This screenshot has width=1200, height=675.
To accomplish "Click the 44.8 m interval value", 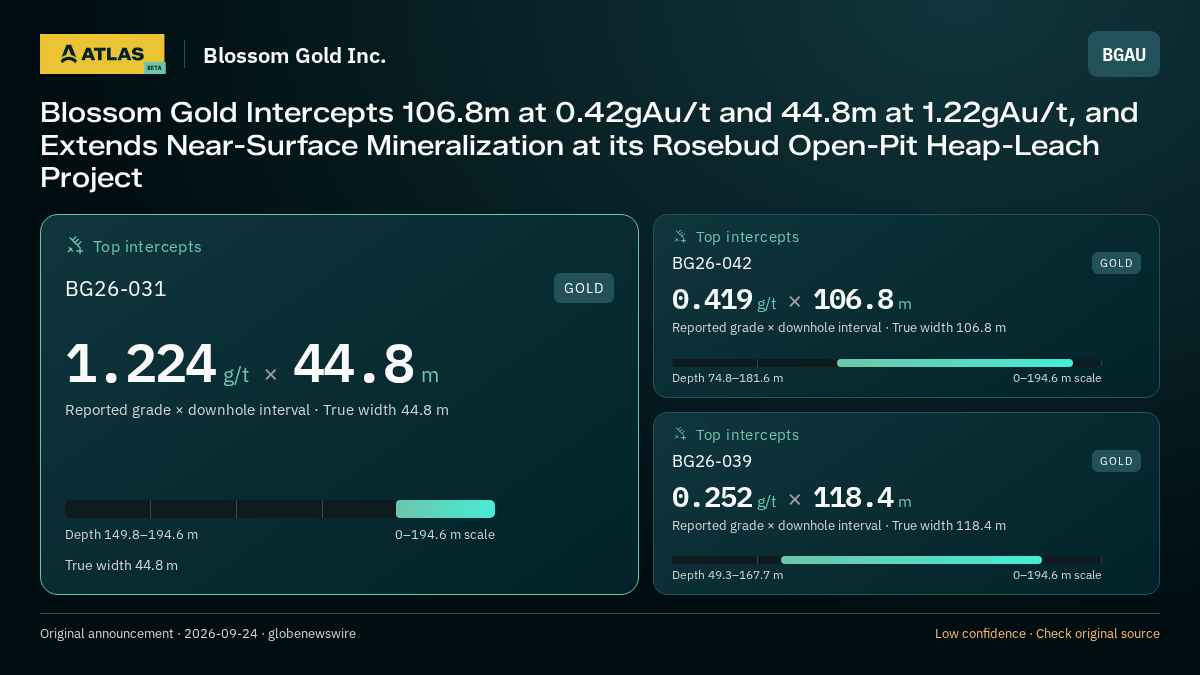I will pyautogui.click(x=366, y=365).
